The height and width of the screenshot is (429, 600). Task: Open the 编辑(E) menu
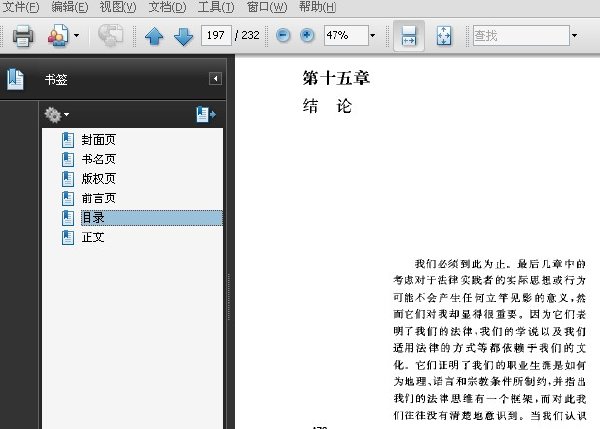point(70,7)
